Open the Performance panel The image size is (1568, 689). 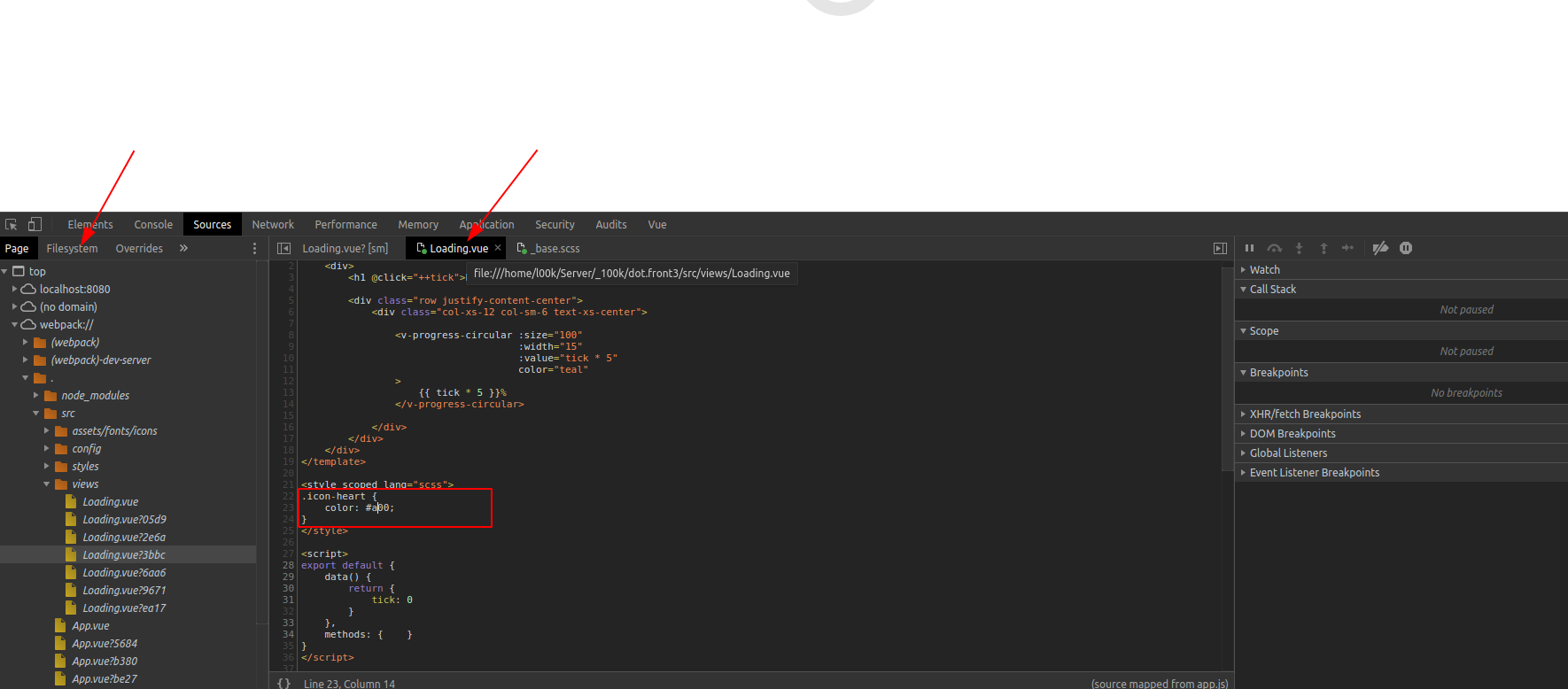tap(345, 225)
